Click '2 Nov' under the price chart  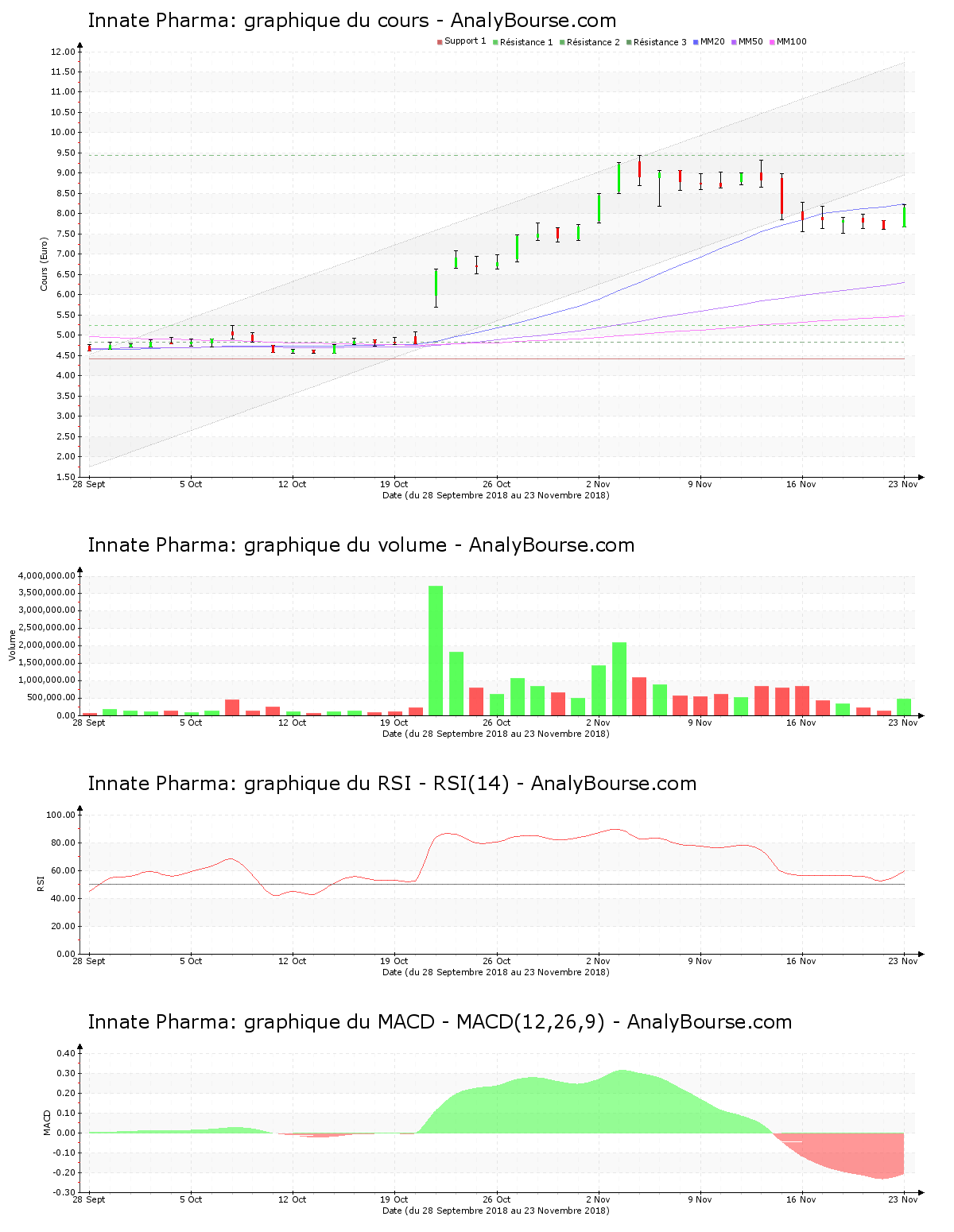point(598,484)
